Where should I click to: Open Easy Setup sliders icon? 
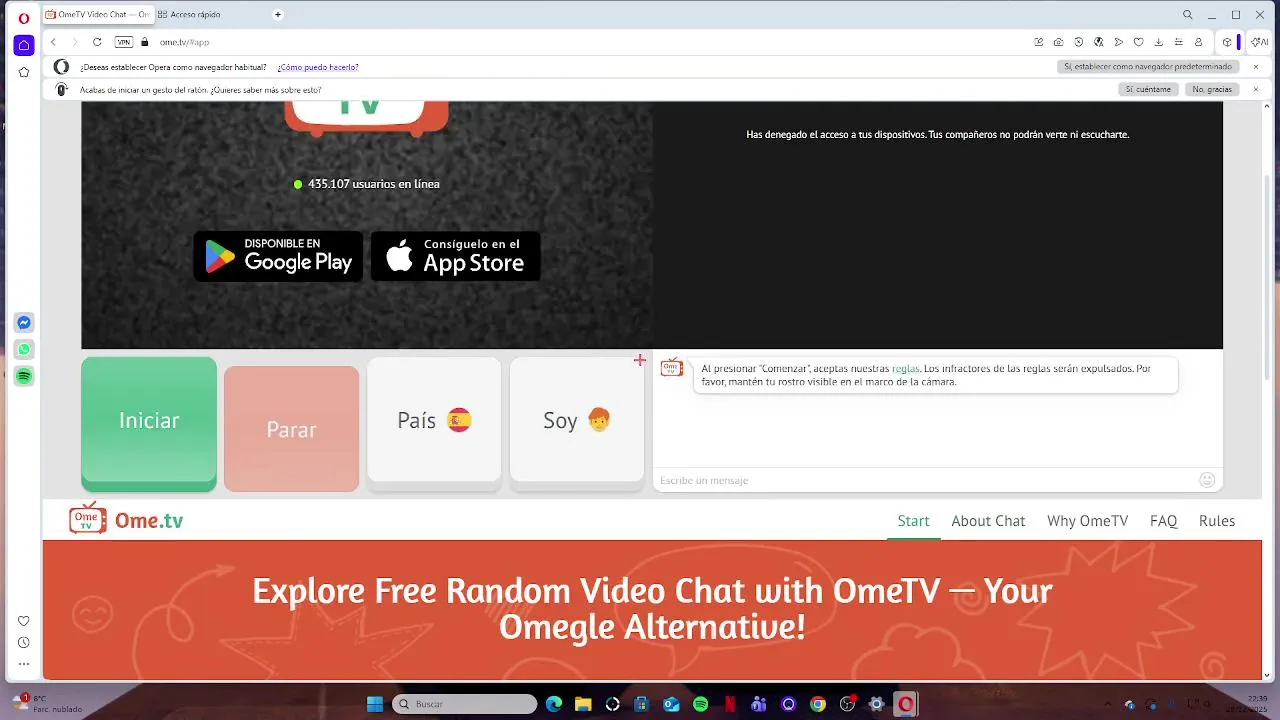click(1178, 42)
